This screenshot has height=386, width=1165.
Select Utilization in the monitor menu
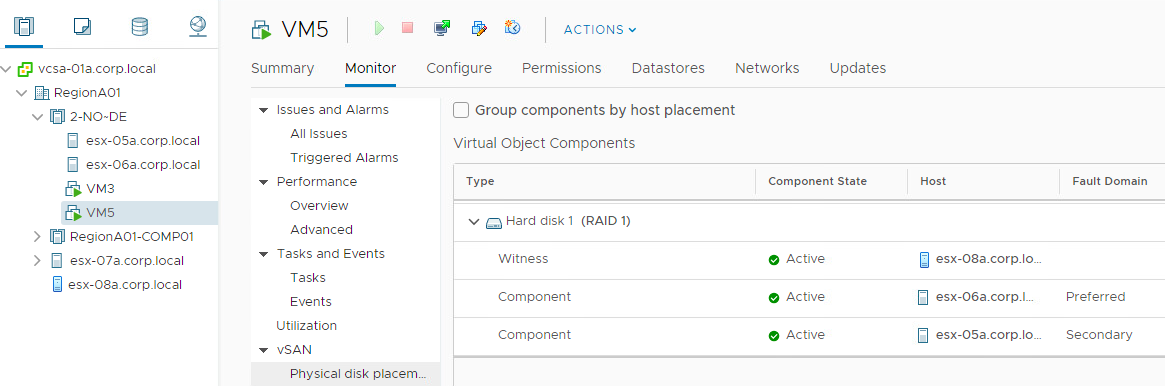click(306, 326)
